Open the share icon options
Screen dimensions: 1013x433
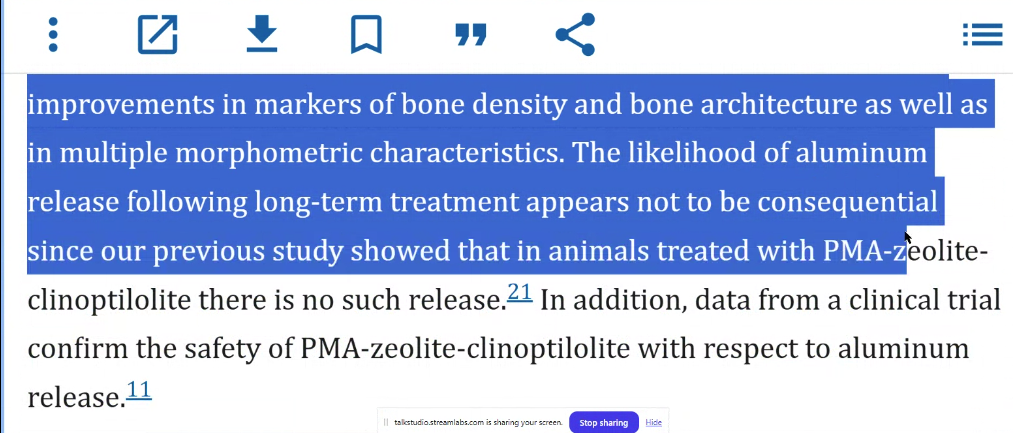[575, 34]
